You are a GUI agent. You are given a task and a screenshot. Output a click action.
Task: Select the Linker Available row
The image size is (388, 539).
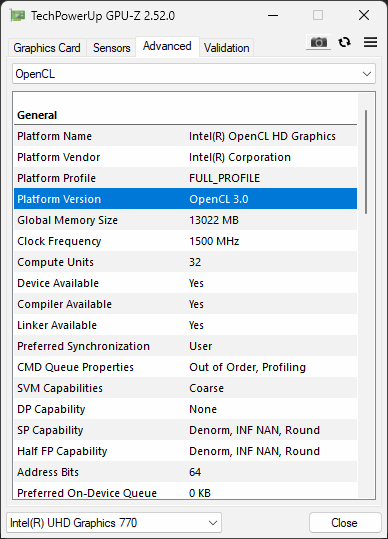(x=186, y=325)
